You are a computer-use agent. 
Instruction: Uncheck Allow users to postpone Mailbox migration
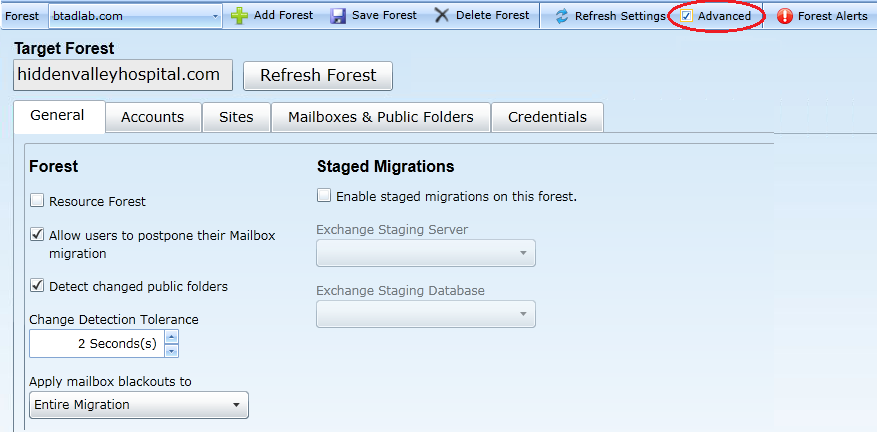37,235
